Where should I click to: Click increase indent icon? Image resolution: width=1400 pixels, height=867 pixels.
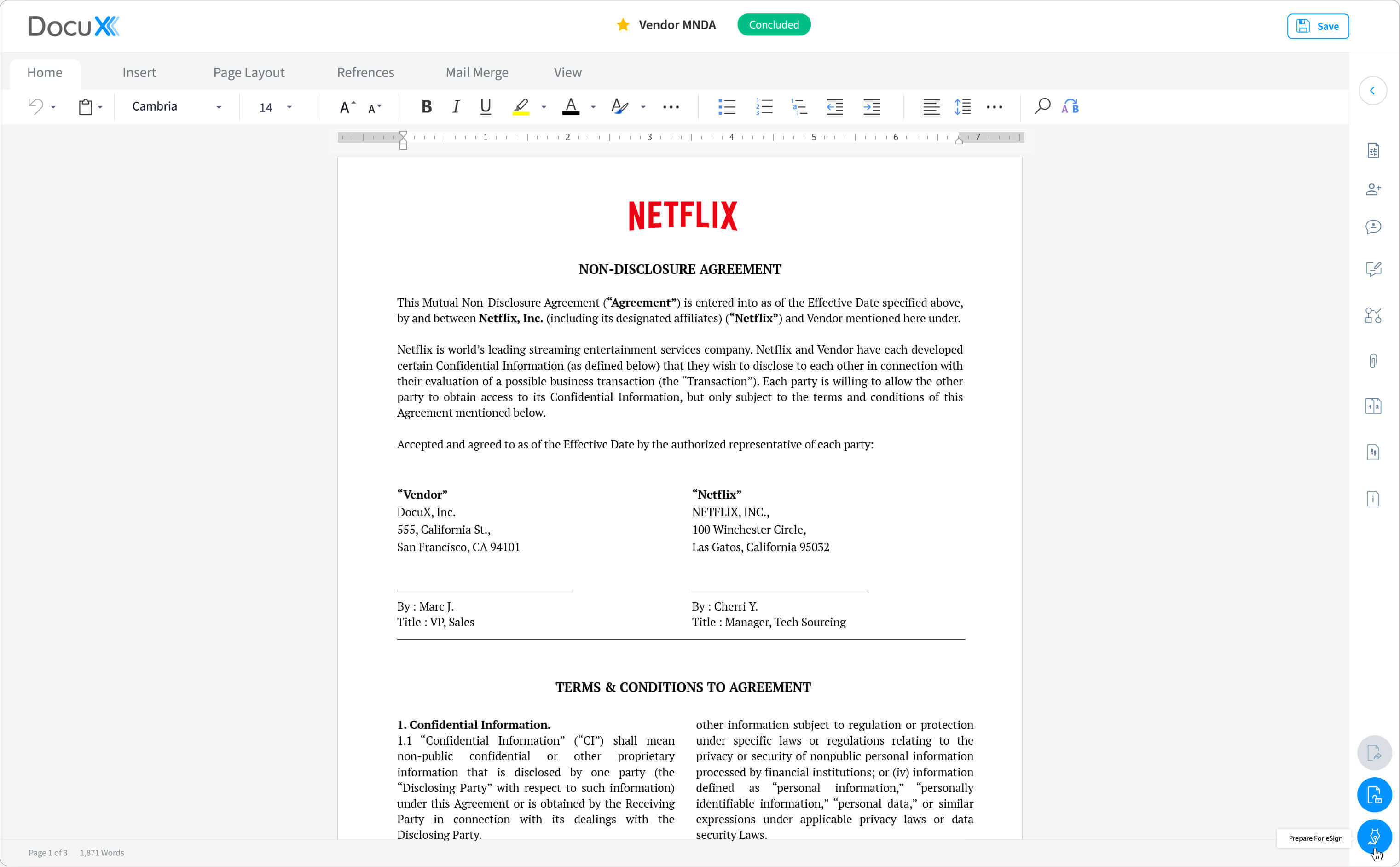[872, 107]
